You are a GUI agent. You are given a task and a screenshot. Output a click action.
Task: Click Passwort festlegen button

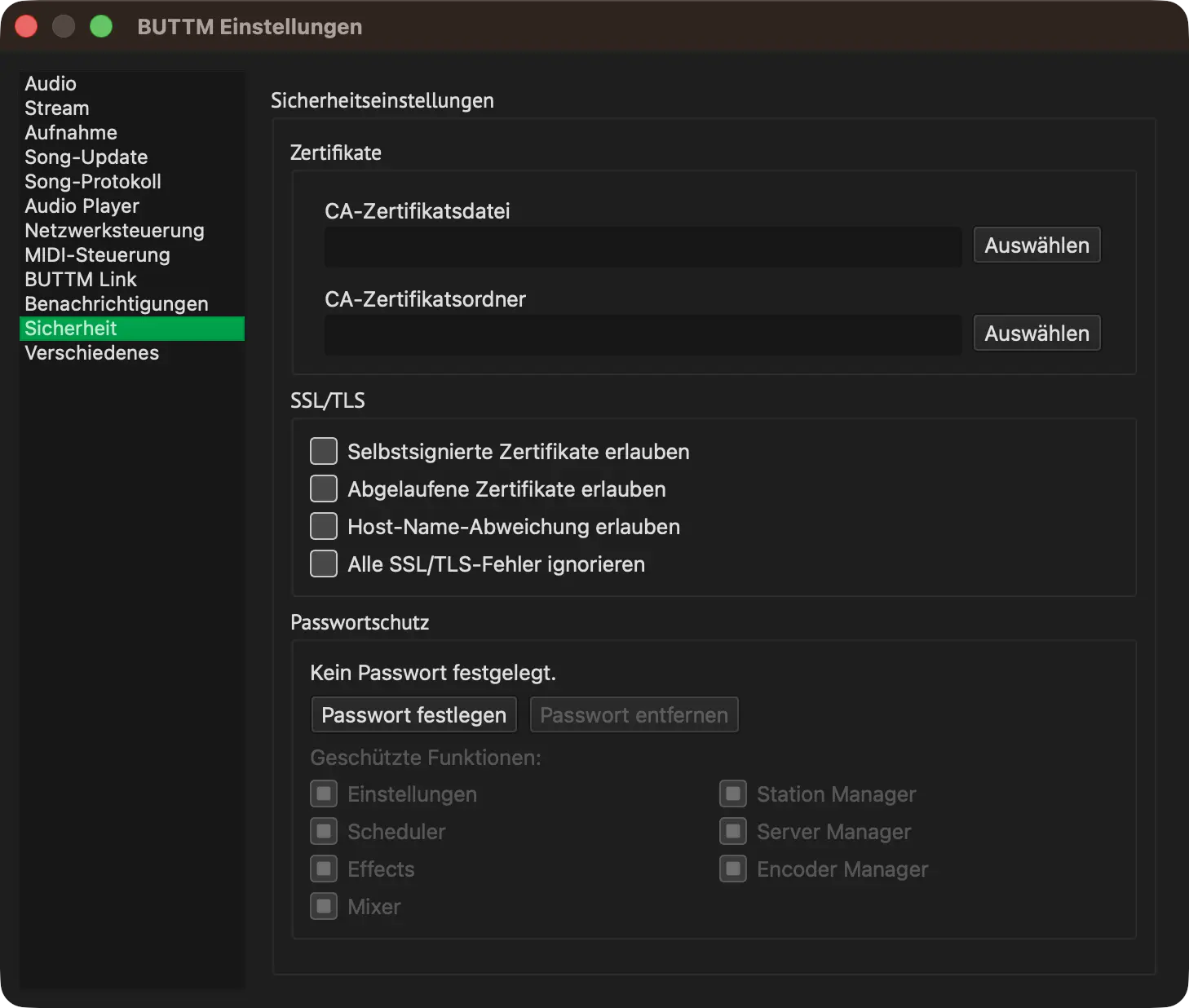tap(413, 714)
